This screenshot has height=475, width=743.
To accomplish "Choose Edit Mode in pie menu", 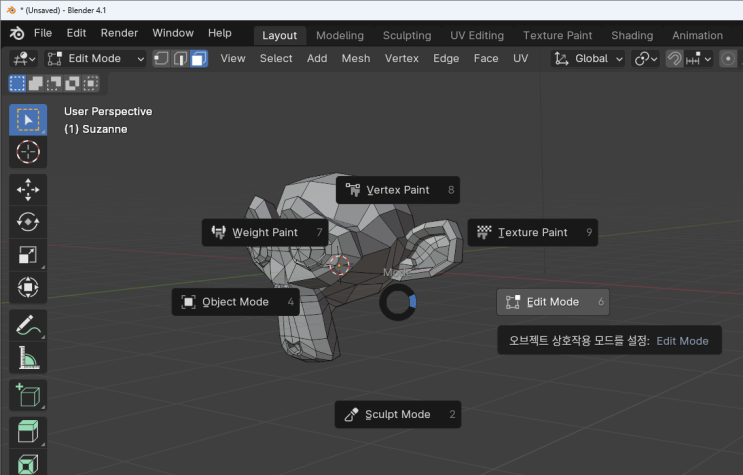I will [x=553, y=302].
